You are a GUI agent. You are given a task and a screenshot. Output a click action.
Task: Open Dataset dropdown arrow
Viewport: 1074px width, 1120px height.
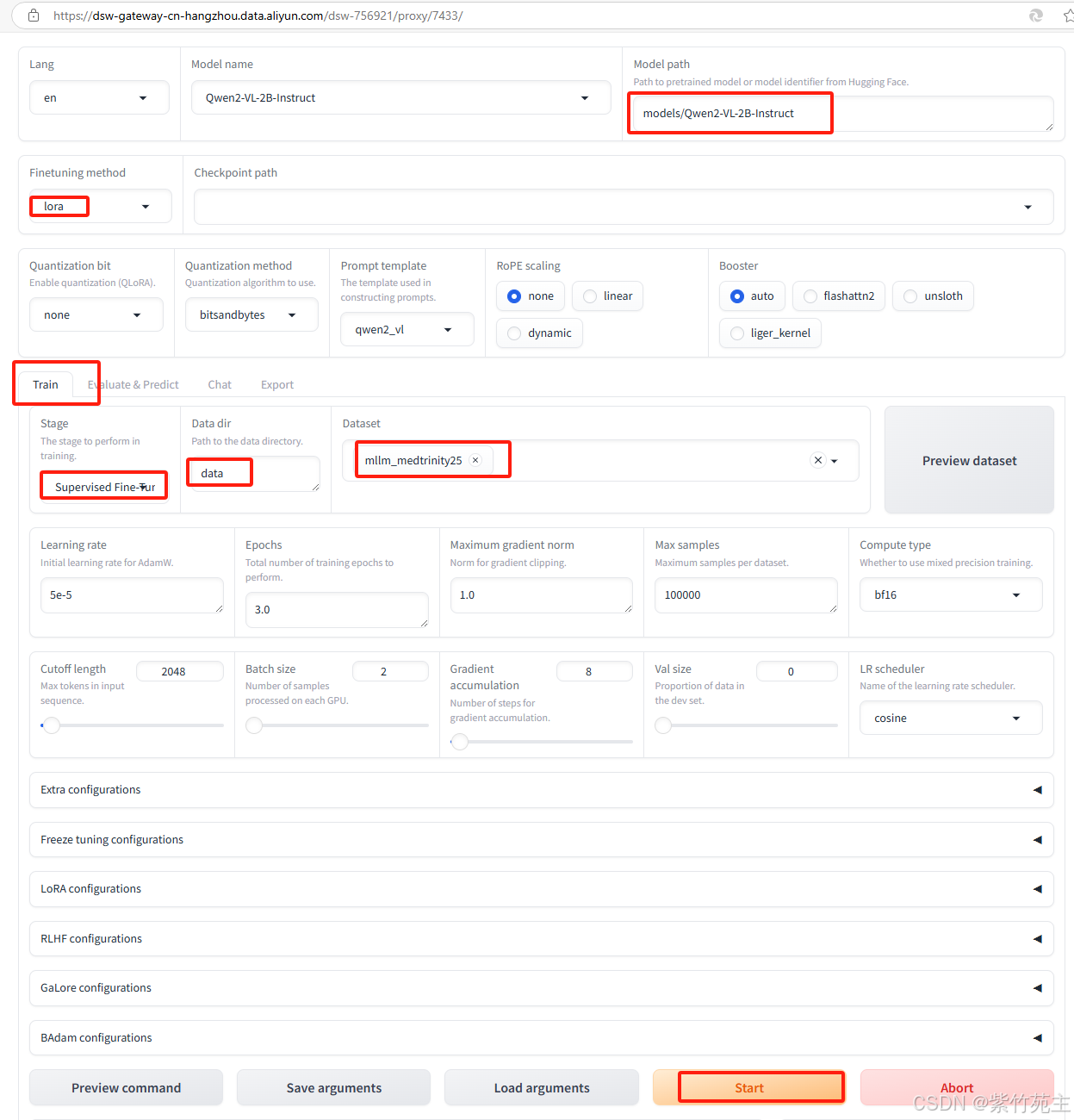[x=835, y=461]
